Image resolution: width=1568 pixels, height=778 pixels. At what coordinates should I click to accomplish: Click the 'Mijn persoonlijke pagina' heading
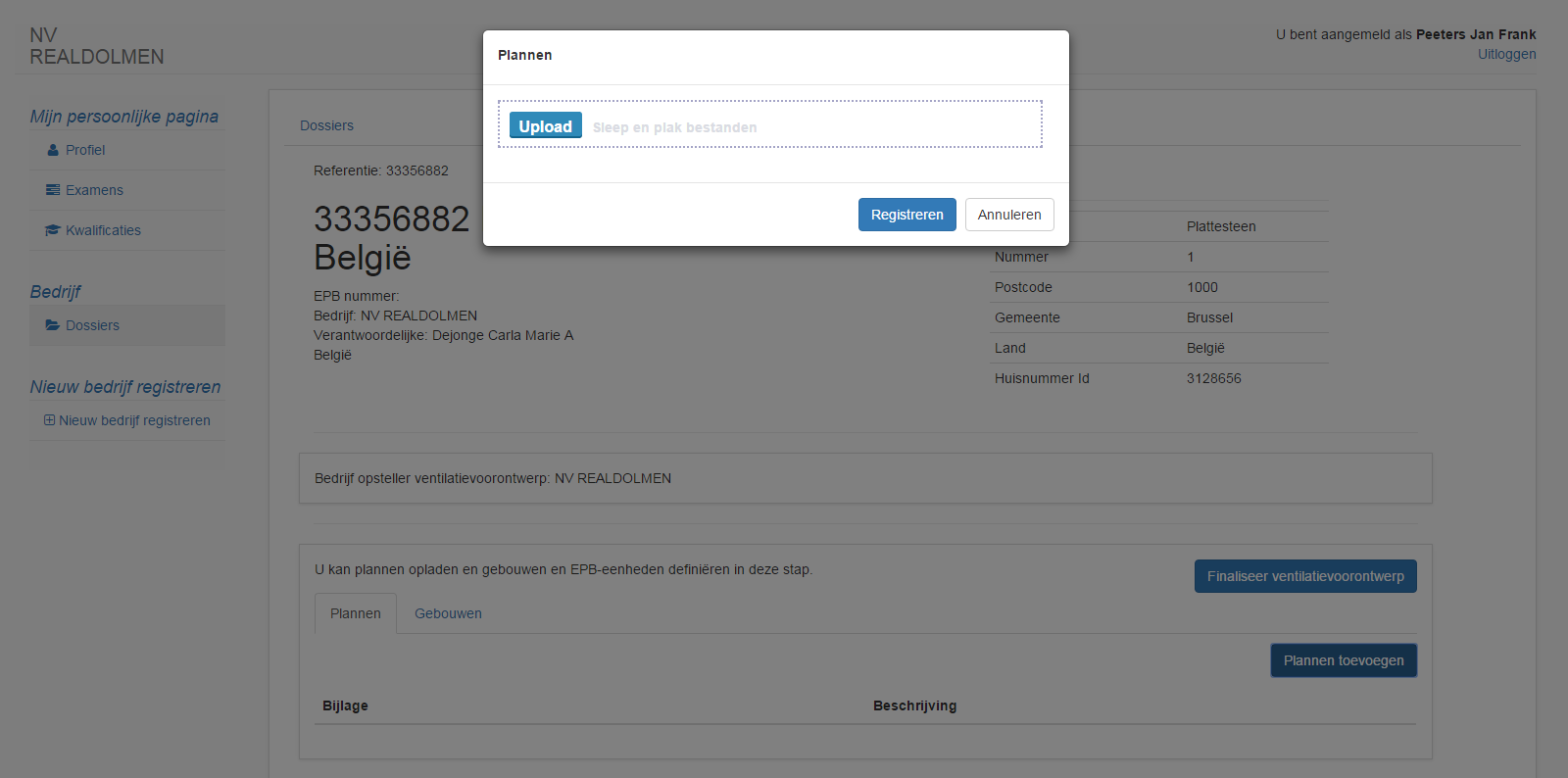124,117
